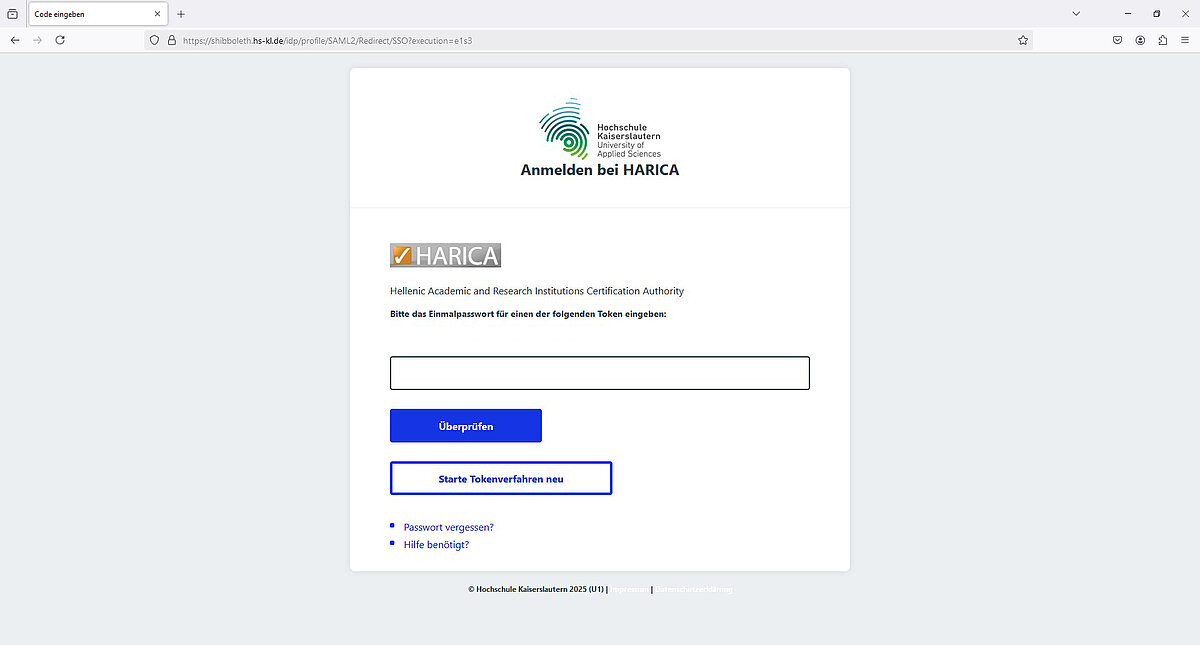Click the "© Hochschule Kaiserslautern 2025 (U1)" text
1200x645 pixels.
click(536, 590)
